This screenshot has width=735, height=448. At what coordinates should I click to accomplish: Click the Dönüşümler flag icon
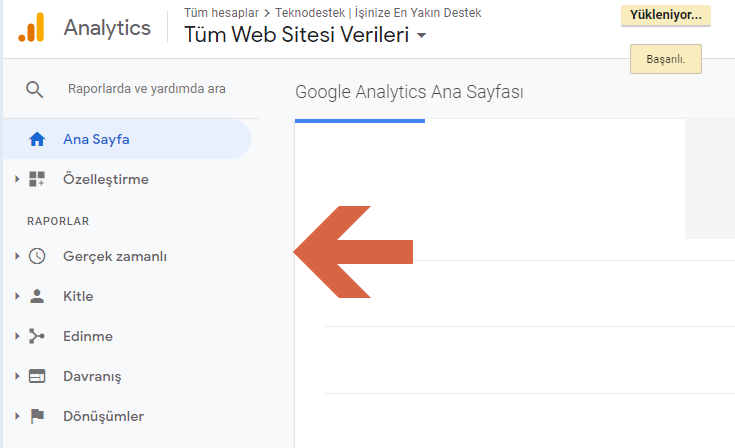(x=37, y=416)
